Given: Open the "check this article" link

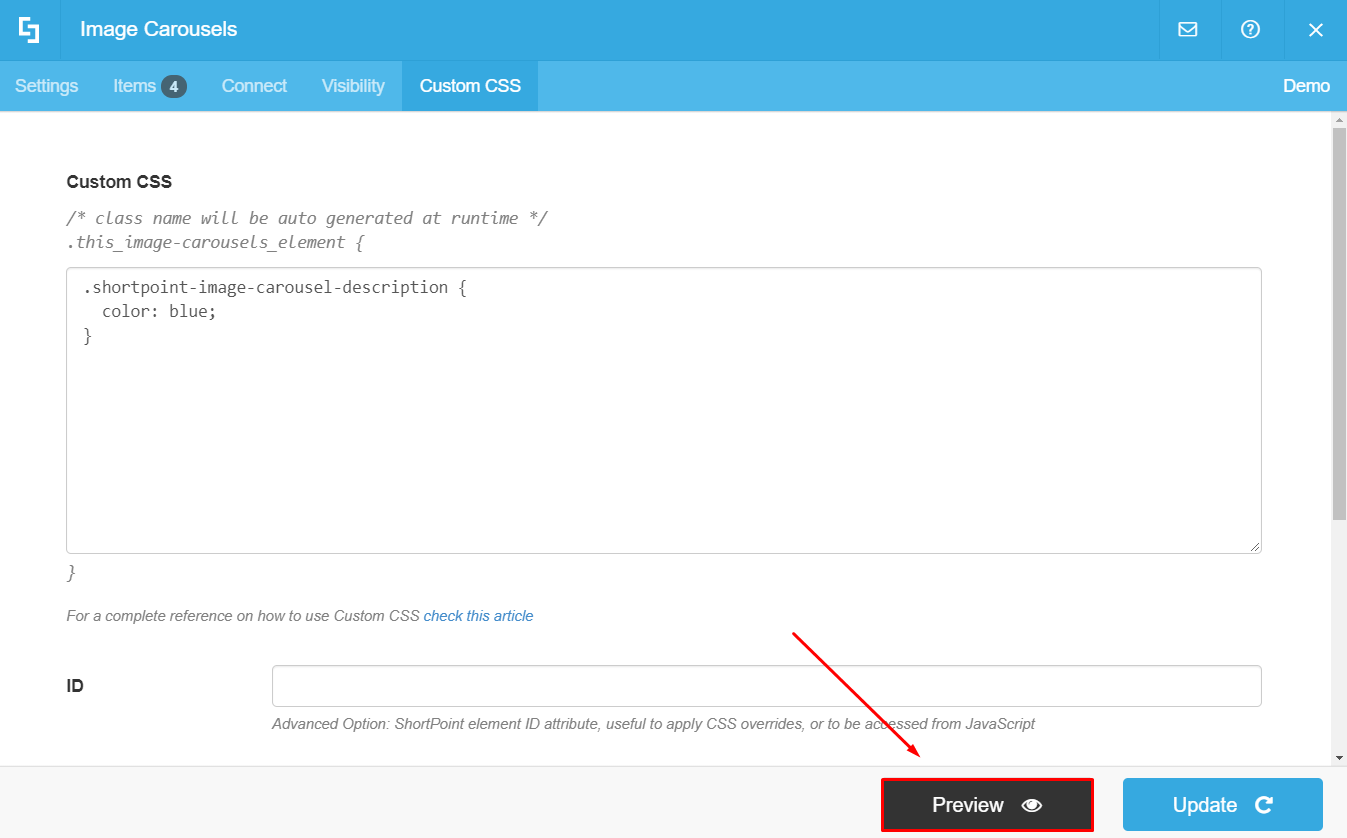Looking at the screenshot, I should click(x=478, y=615).
